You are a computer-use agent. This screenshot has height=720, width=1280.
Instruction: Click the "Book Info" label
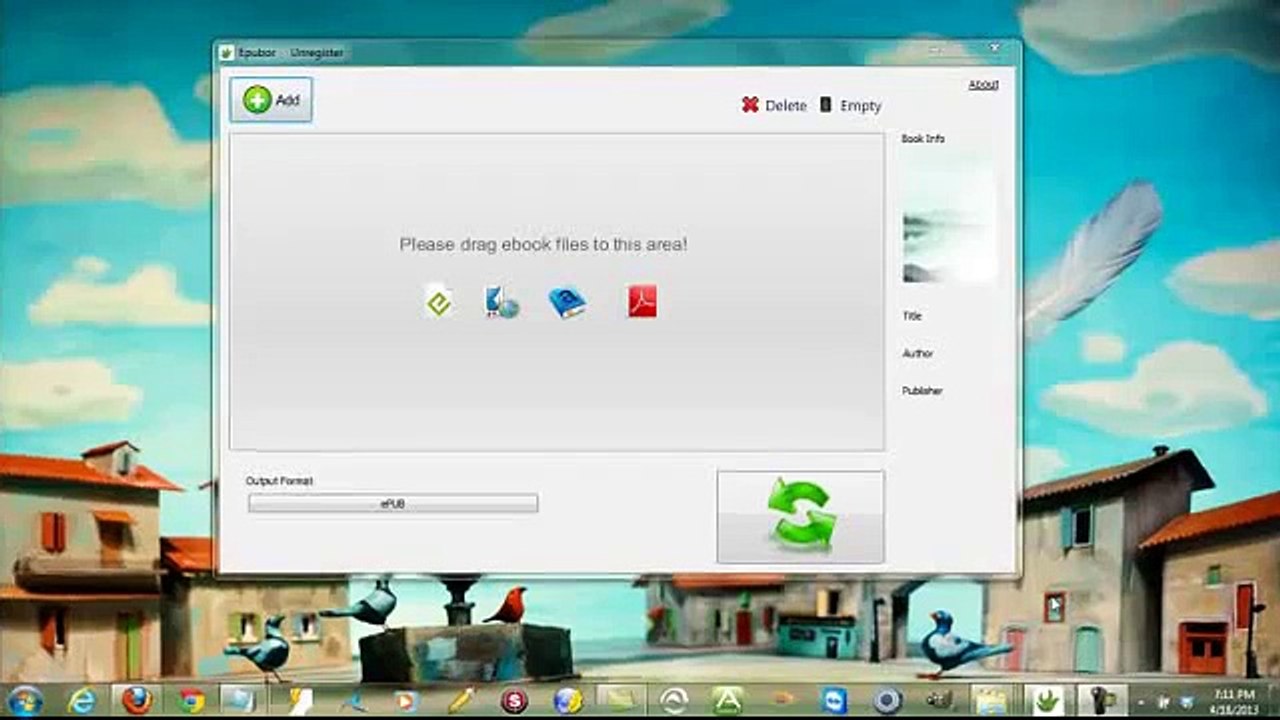923,139
